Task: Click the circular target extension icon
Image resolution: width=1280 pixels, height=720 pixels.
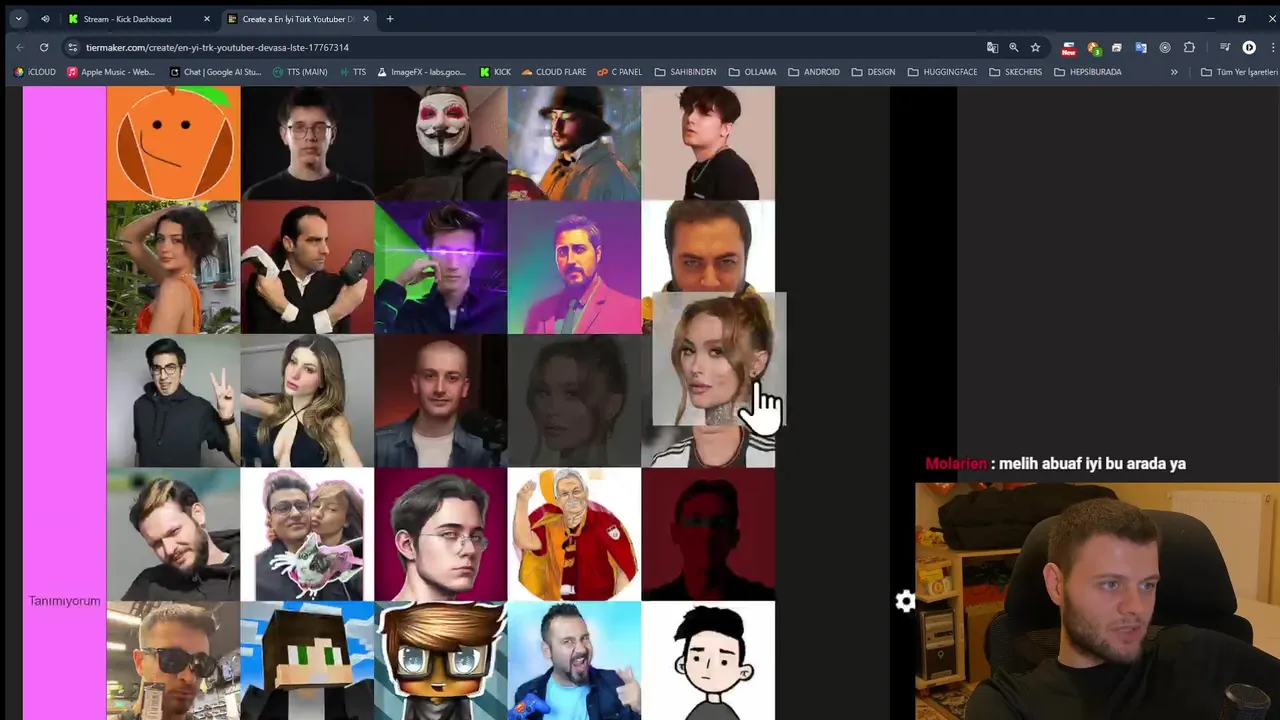Action: pyautogui.click(x=1165, y=47)
